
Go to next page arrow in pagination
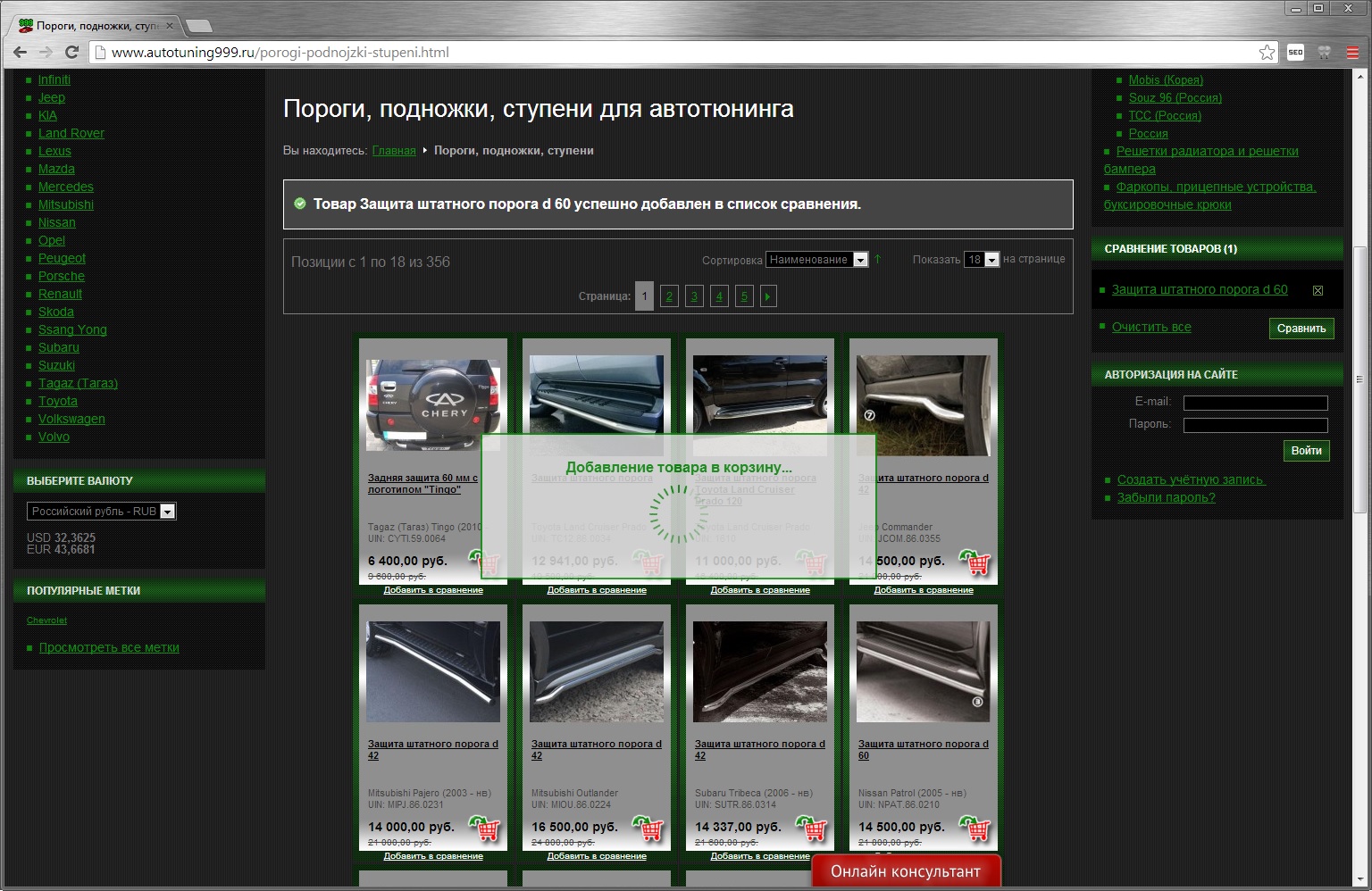click(768, 296)
